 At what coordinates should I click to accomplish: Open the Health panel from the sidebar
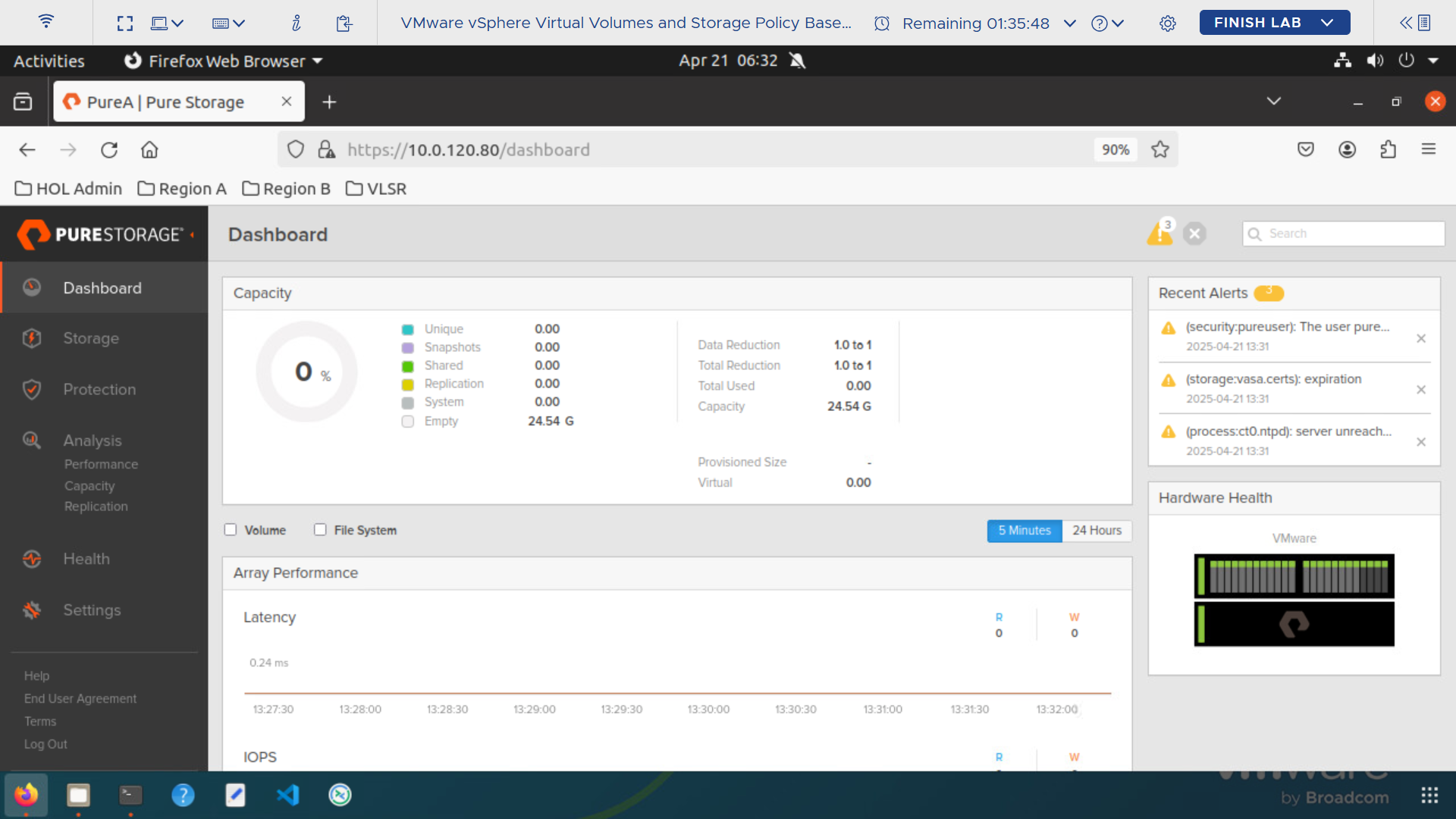[x=86, y=559]
